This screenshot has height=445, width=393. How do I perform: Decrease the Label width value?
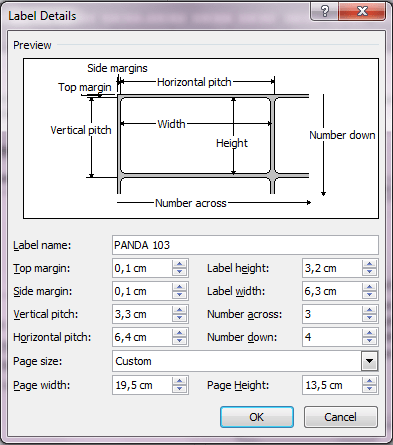[x=369, y=295]
